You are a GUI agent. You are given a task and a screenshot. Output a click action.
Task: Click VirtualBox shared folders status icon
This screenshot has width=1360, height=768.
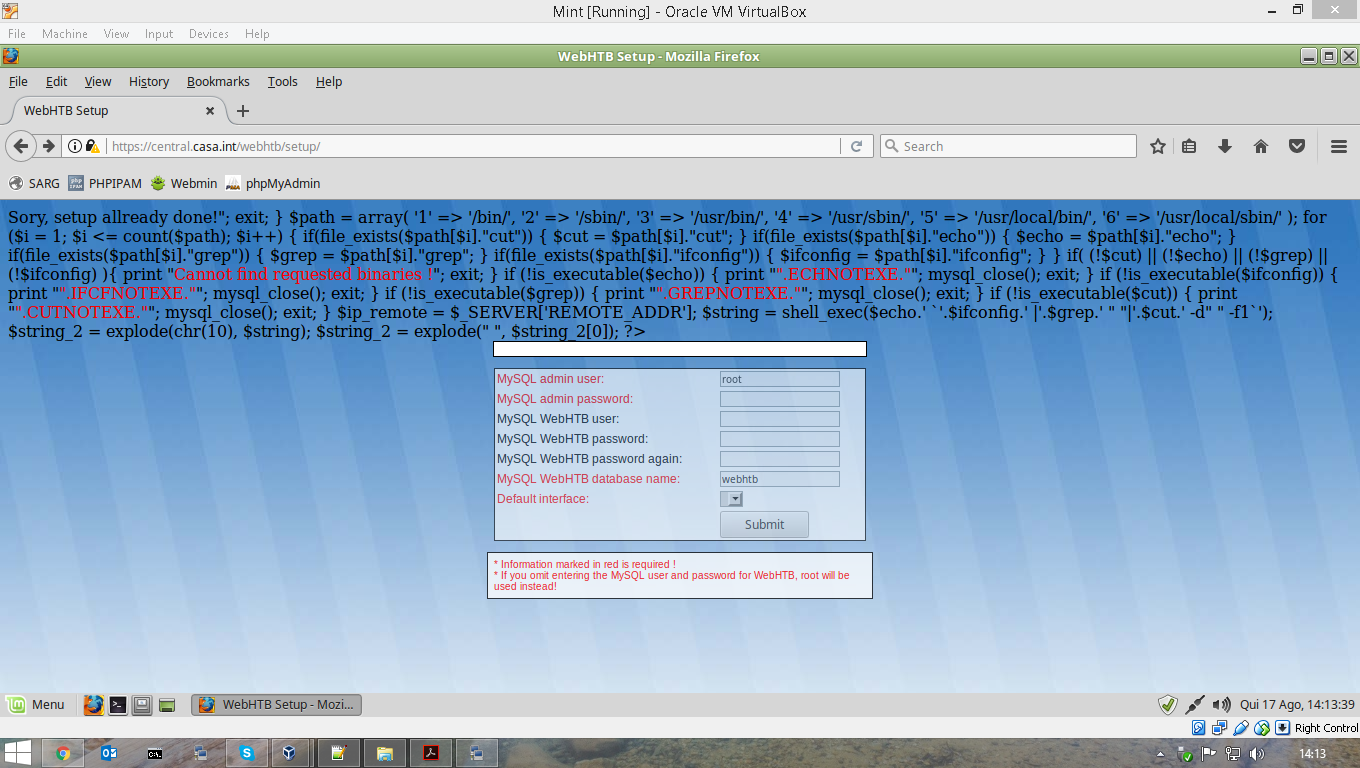[1262, 728]
